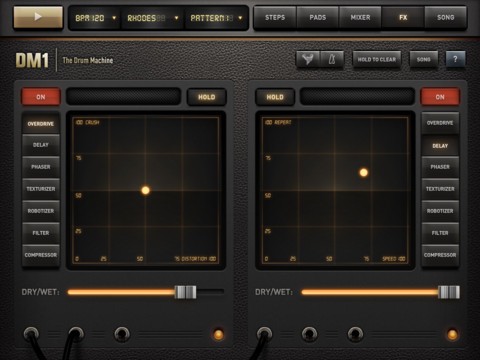Click first cable jack on right panel
Viewport: 480px width, 360px height.
pyautogui.click(x=264, y=333)
